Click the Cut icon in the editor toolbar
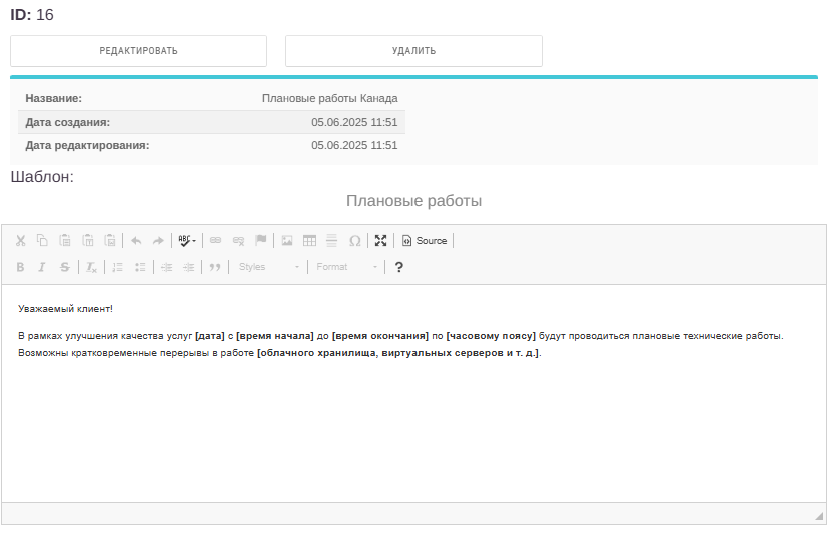828x536 pixels. click(x=21, y=241)
